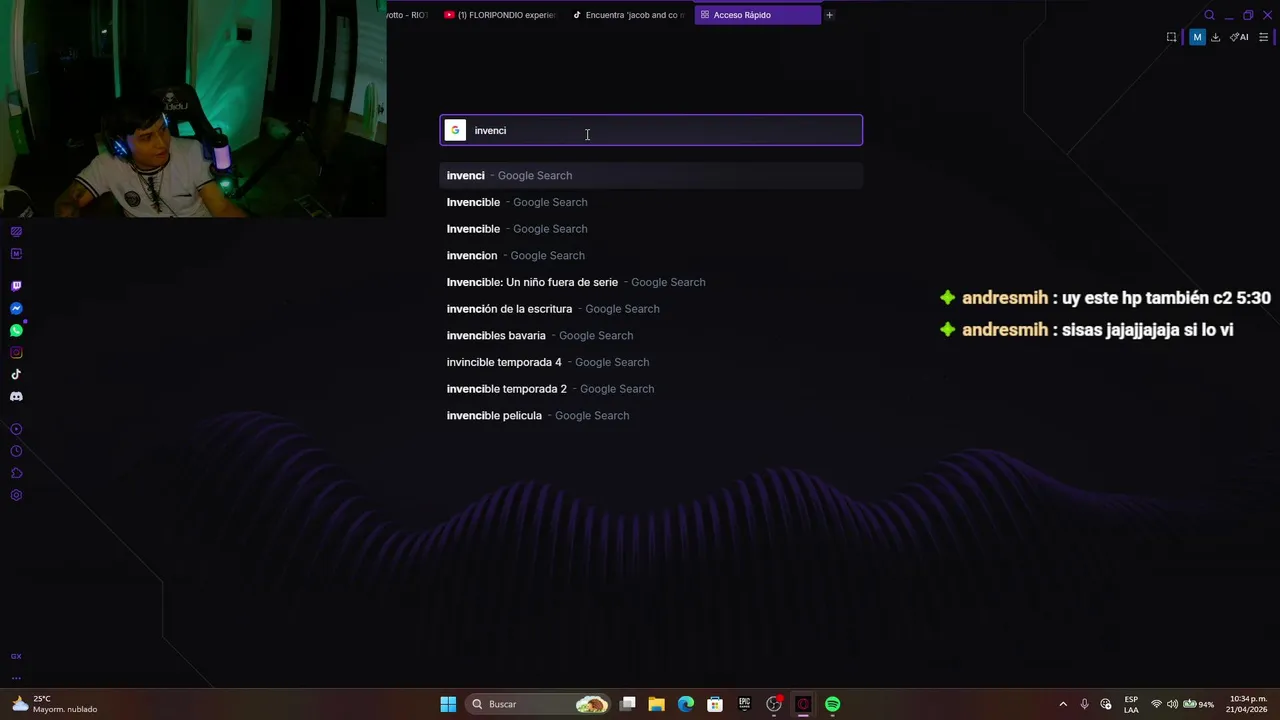Open Settings from the sidebar gear icon
The width and height of the screenshot is (1280, 720).
pos(16,495)
